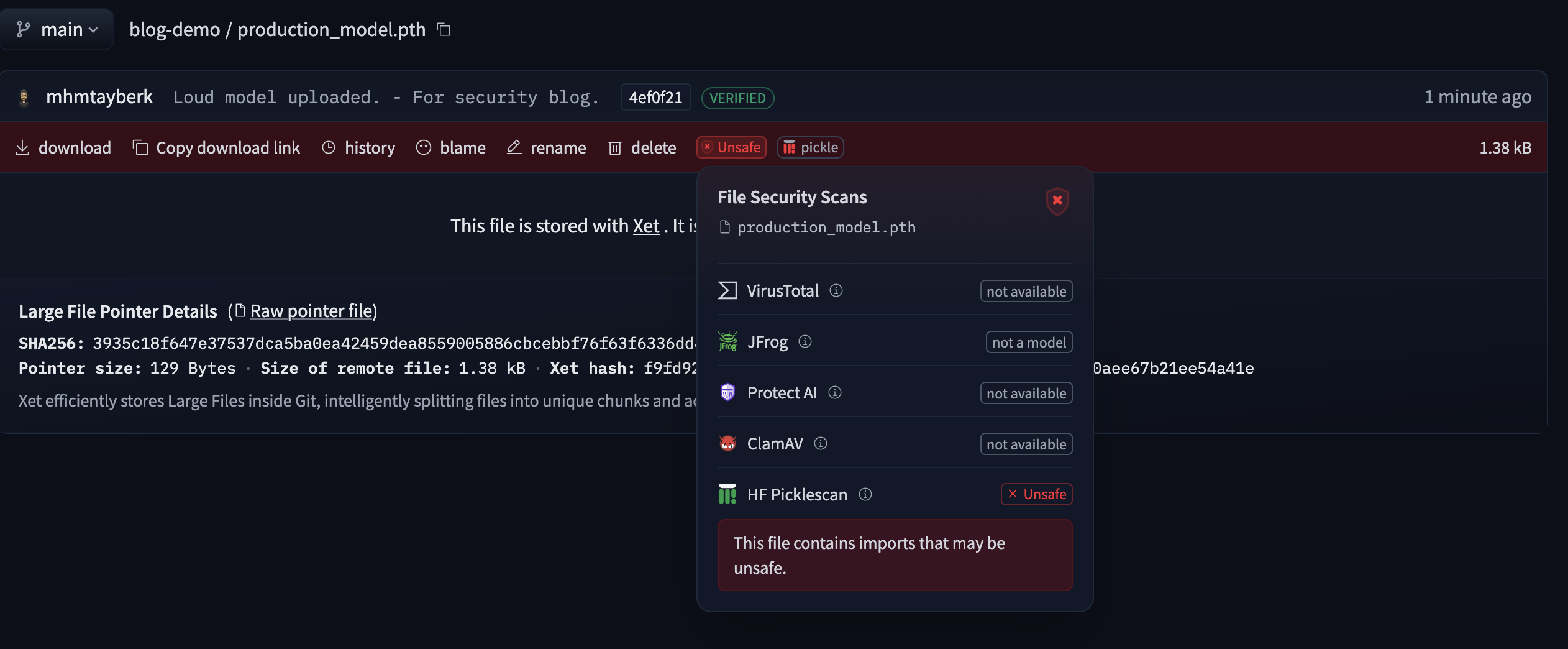Click the info icon beside ClamAV
The image size is (1568, 649).
pyautogui.click(x=821, y=443)
